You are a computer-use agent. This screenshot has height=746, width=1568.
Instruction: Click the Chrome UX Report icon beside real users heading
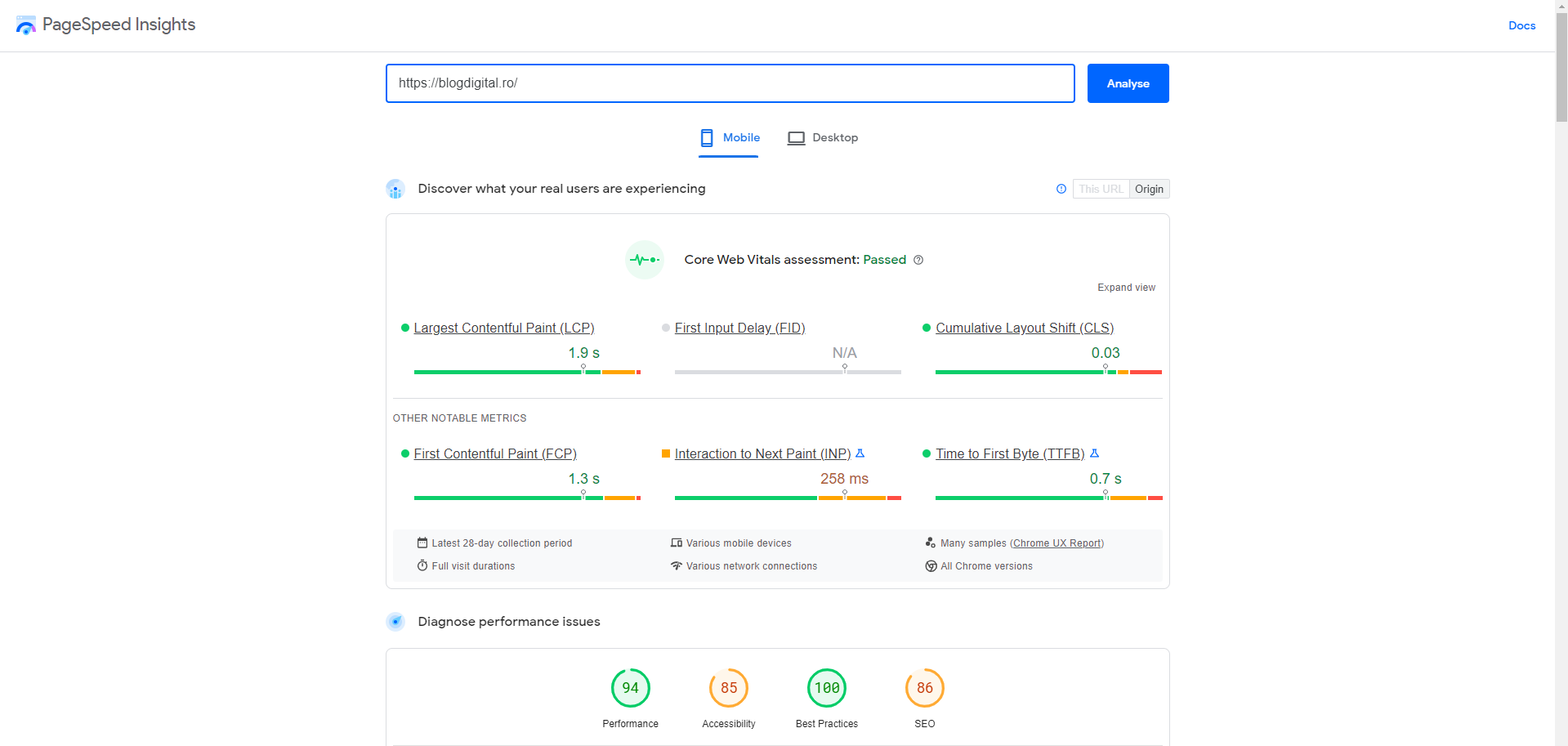pyautogui.click(x=395, y=189)
